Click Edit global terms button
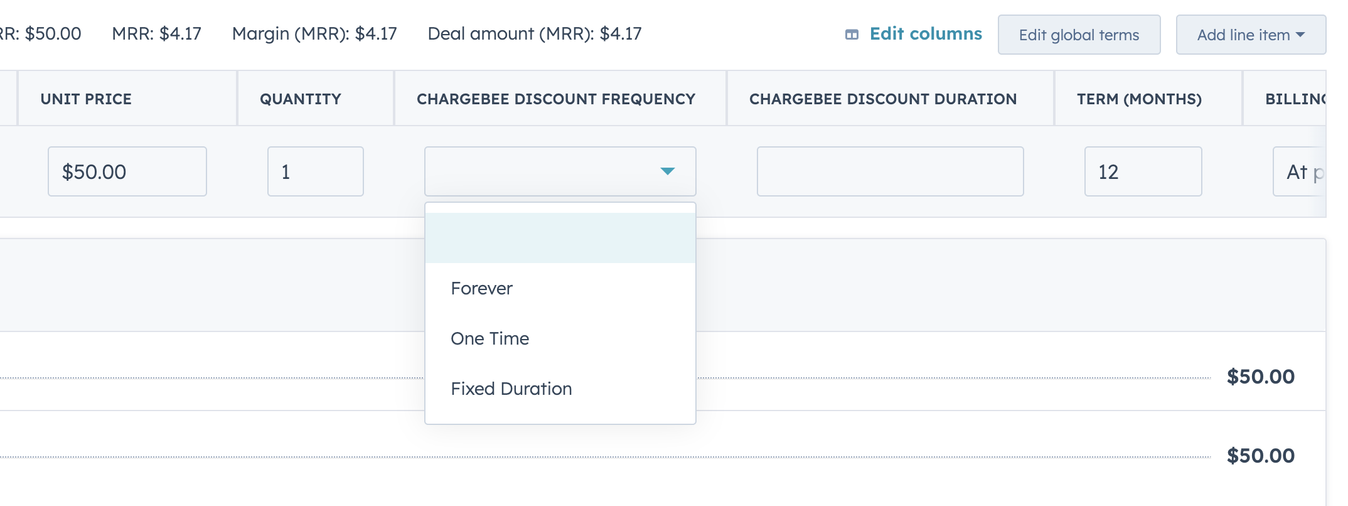The height and width of the screenshot is (506, 1348). pyautogui.click(x=1079, y=35)
